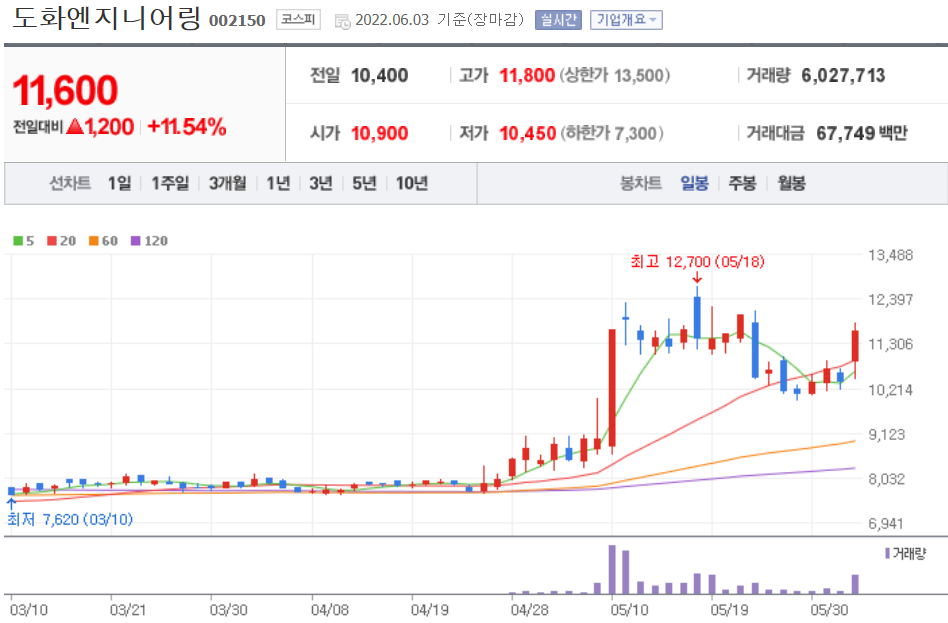Image resolution: width=948 pixels, height=623 pixels.
Task: Select the 5년 line chart tab
Action: 365,183
